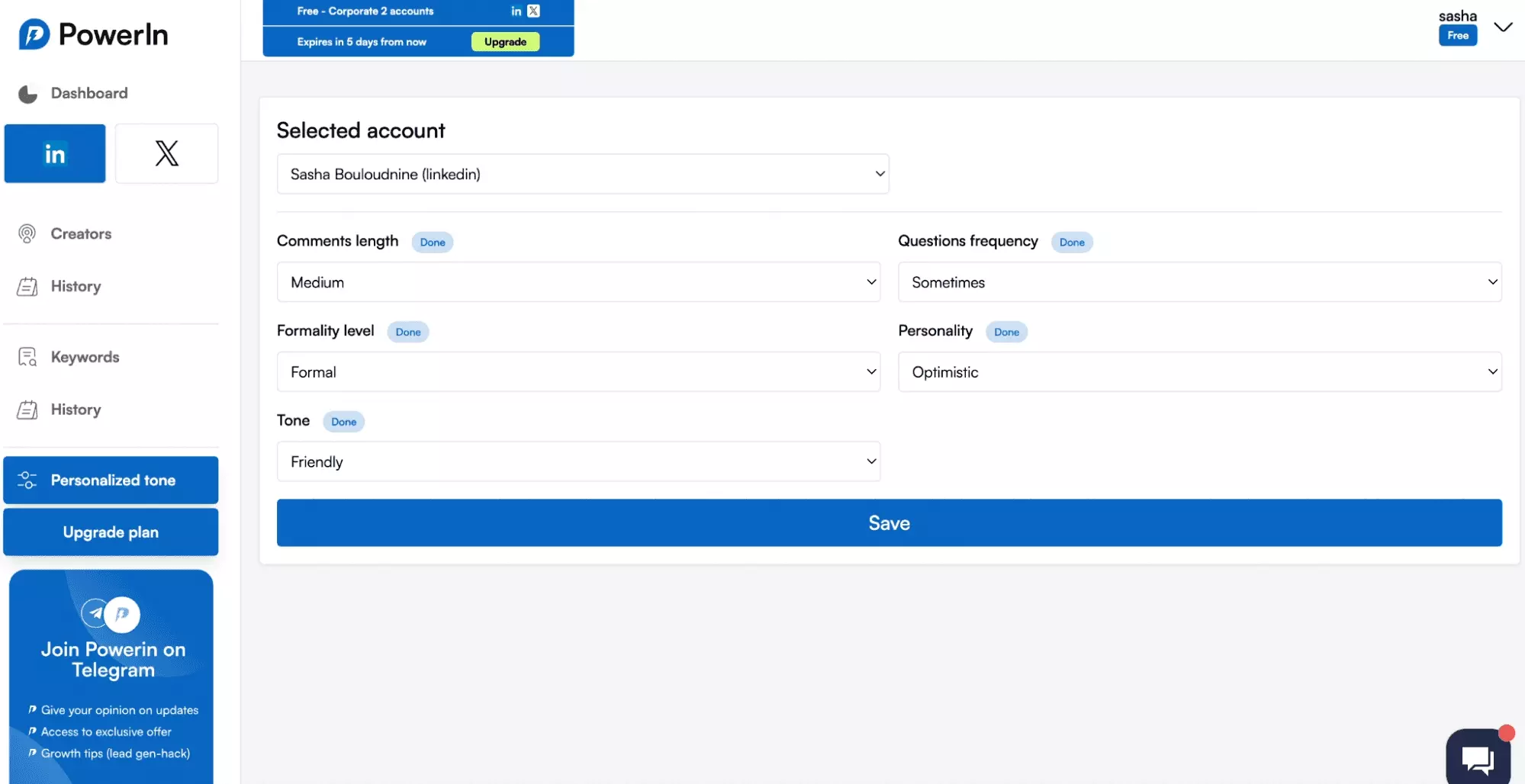Open the Personalized tone section
Viewport: 1525px width, 784px height.
[x=111, y=480]
